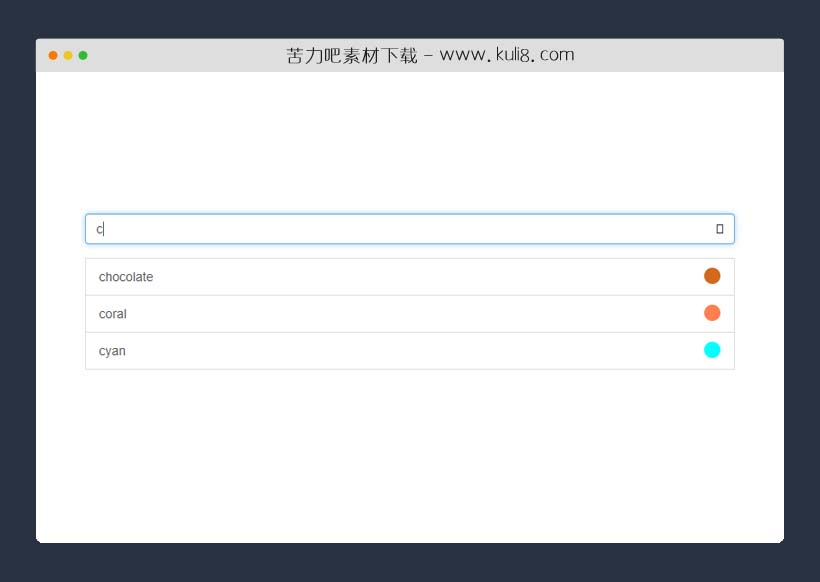Click the yellow dot in the title bar
The width and height of the screenshot is (820, 582).
[x=68, y=55]
